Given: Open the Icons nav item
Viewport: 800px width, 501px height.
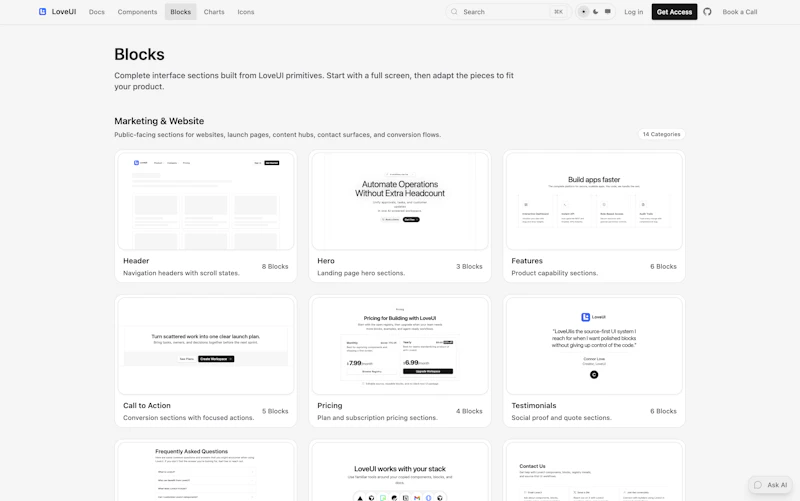Looking at the screenshot, I should [245, 12].
